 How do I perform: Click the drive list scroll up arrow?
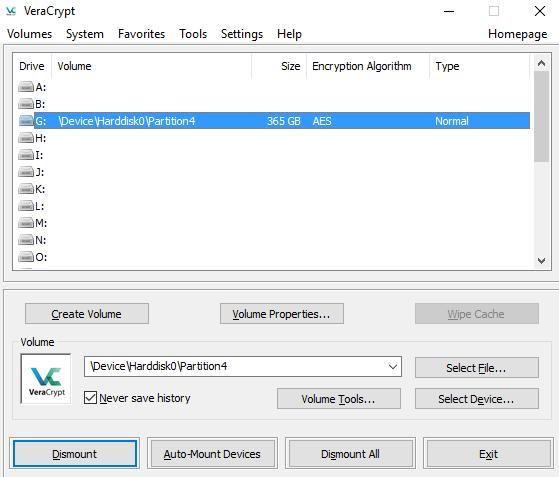click(541, 63)
